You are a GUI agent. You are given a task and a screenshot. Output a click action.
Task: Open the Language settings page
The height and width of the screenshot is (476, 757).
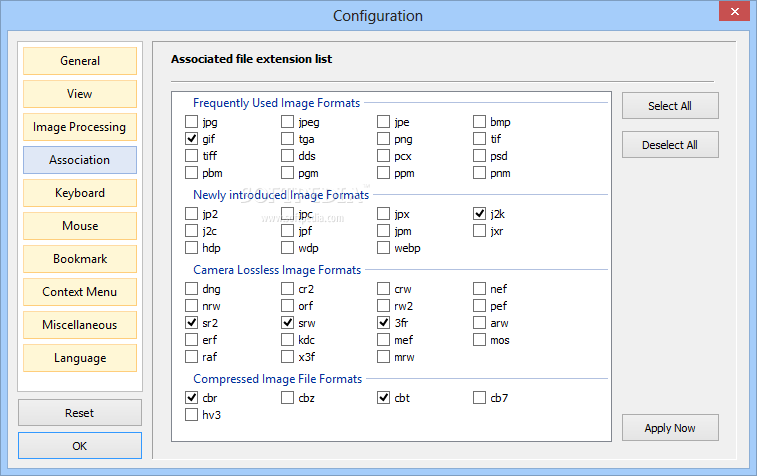coord(80,358)
